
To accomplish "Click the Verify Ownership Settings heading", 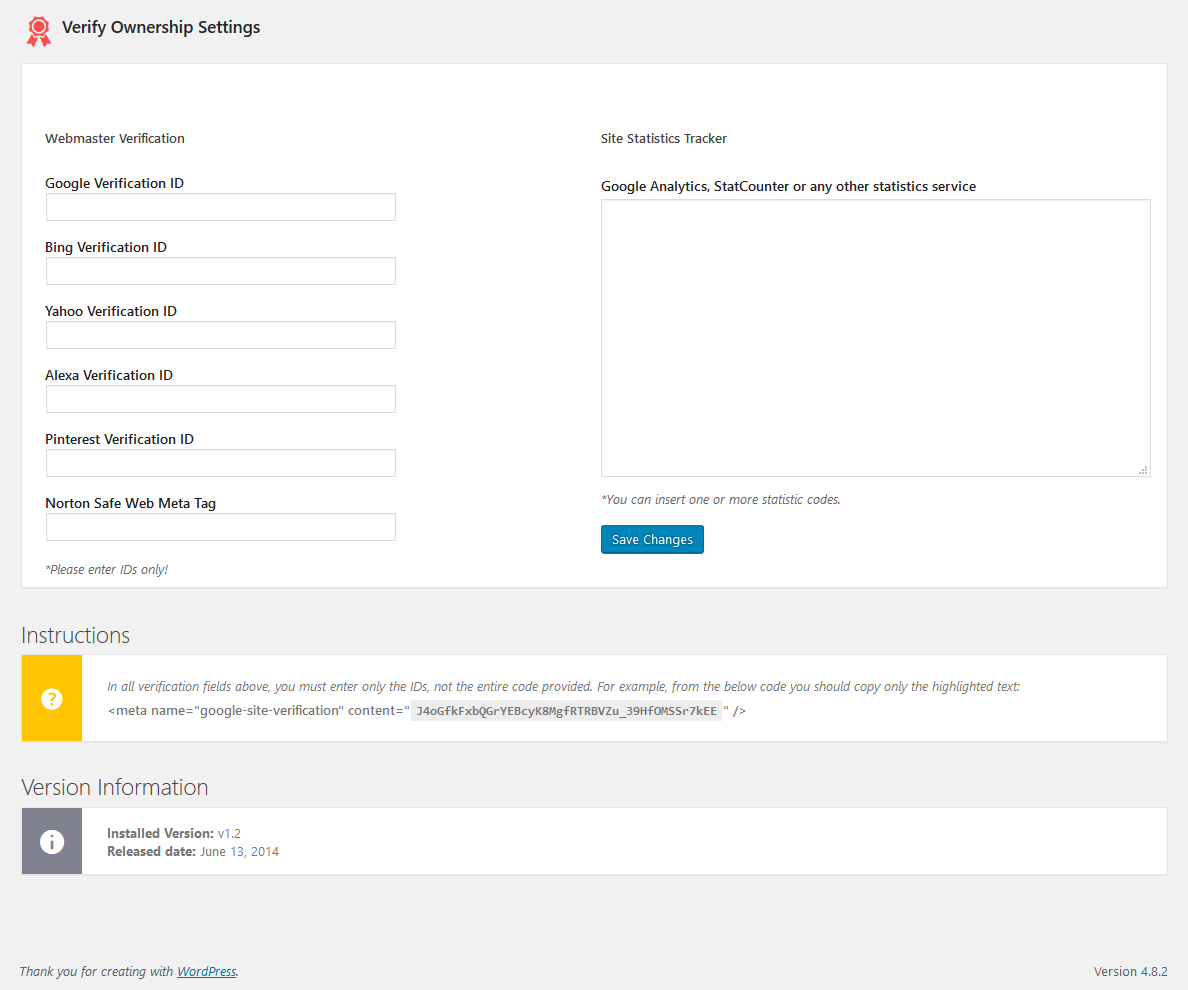I will [x=161, y=27].
